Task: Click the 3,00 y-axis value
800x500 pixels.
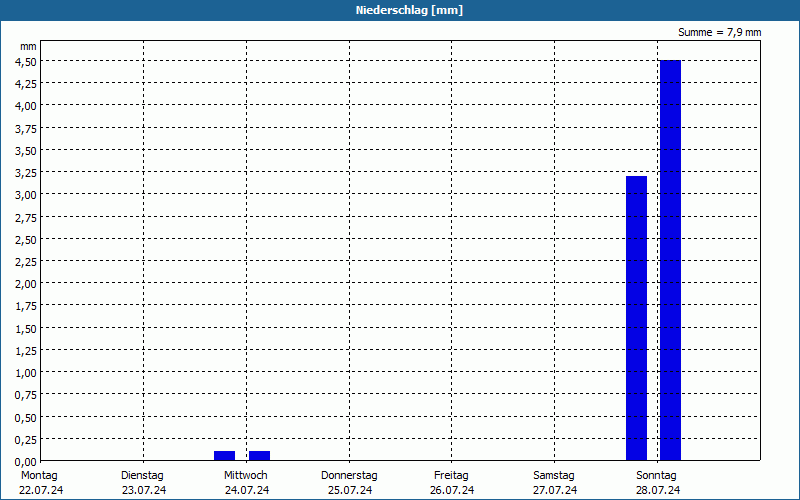Action: click(26, 195)
